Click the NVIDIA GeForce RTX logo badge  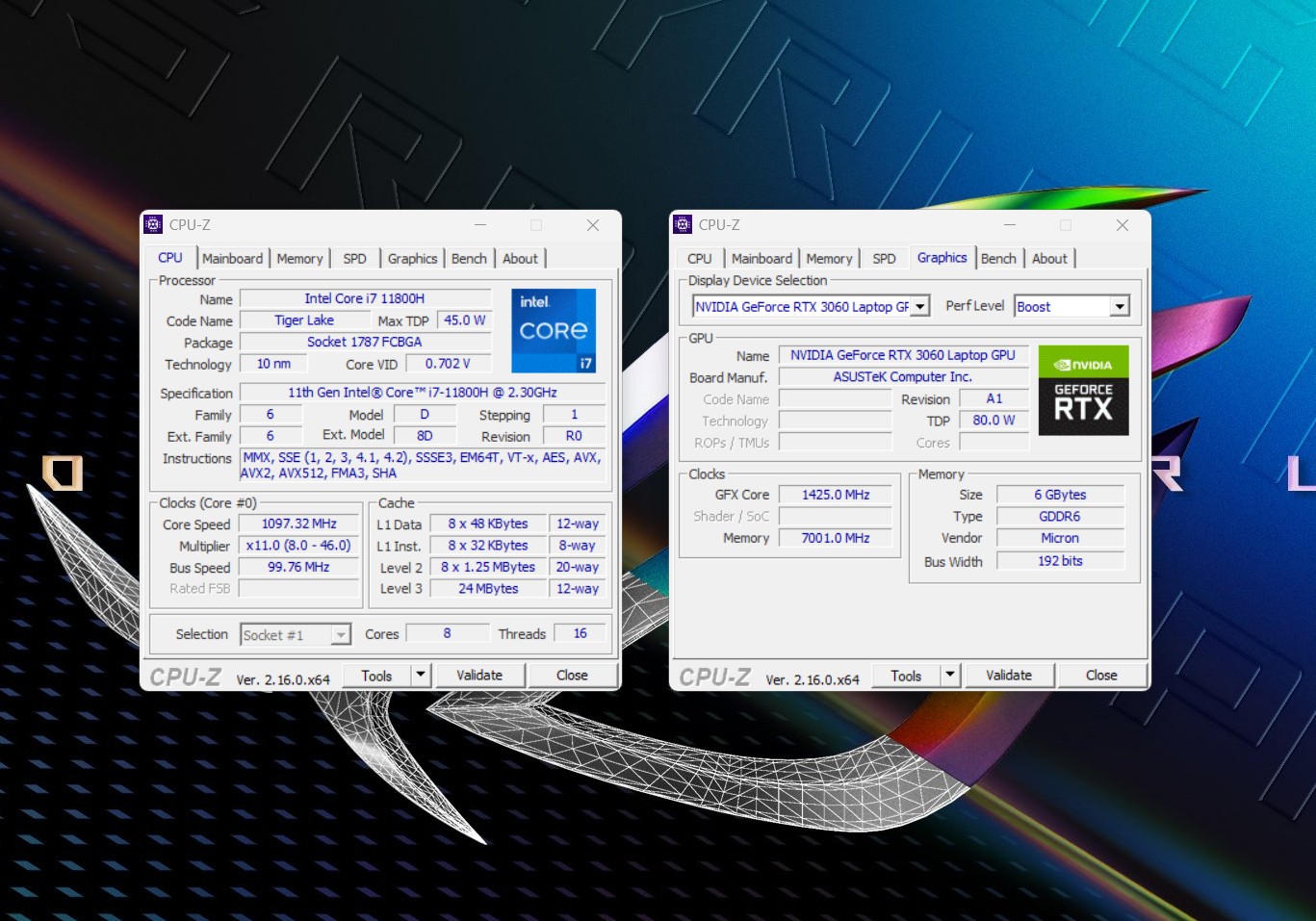1083,391
